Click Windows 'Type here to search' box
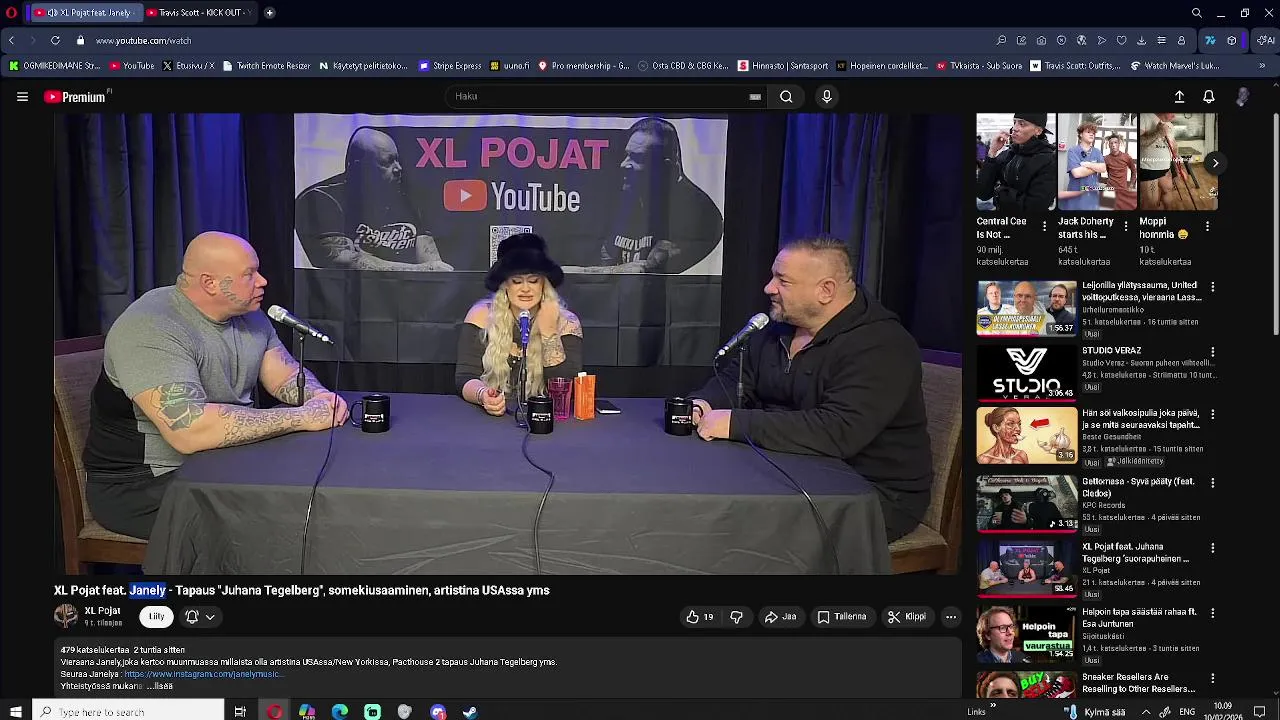 pos(129,712)
